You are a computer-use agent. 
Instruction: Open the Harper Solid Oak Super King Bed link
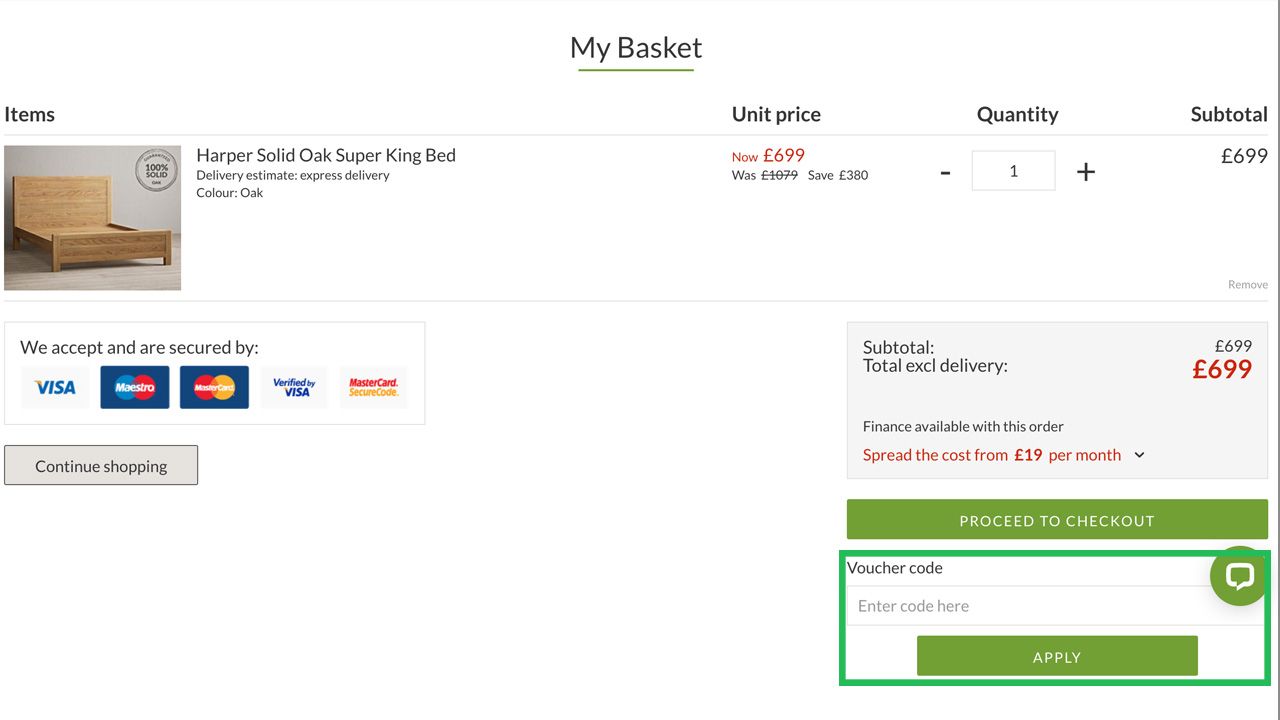(x=326, y=155)
